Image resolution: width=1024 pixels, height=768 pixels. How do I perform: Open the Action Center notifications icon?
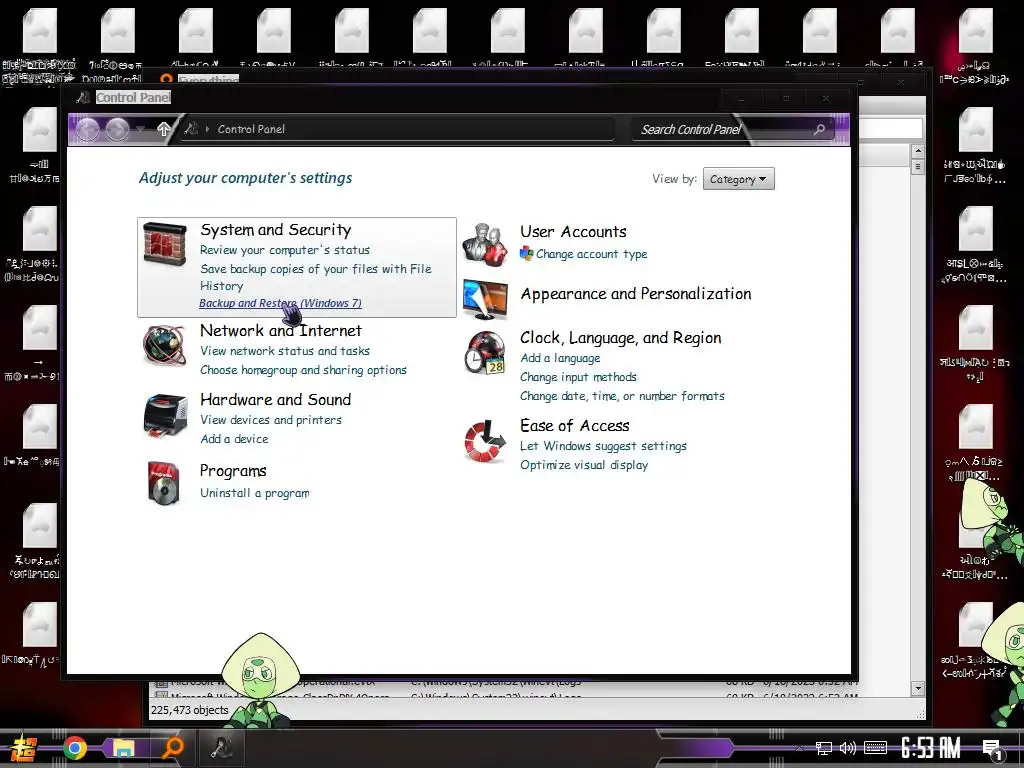pyautogui.click(x=993, y=749)
